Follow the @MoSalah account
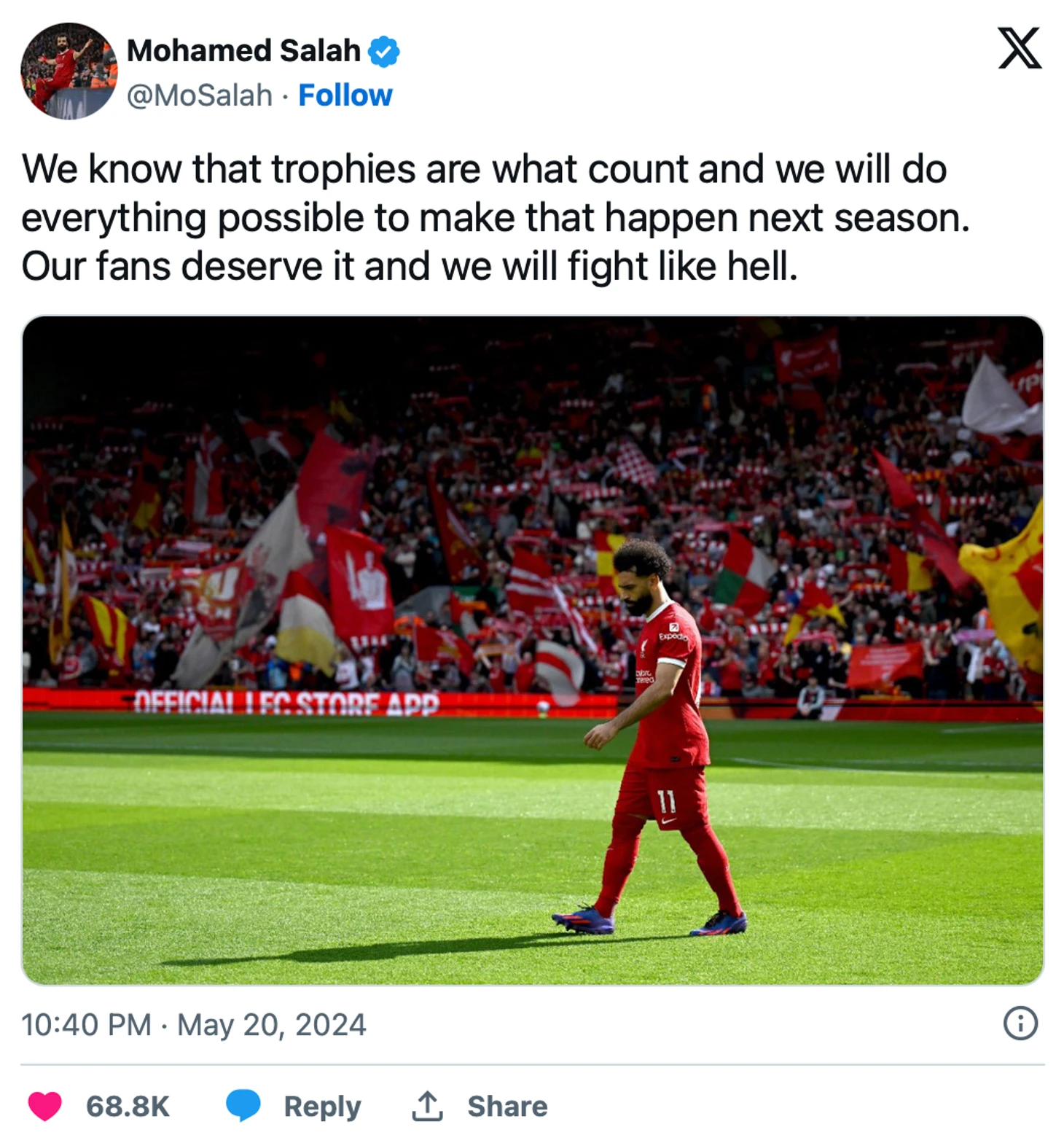Screen dimensions: 1064x1135 click(x=345, y=95)
